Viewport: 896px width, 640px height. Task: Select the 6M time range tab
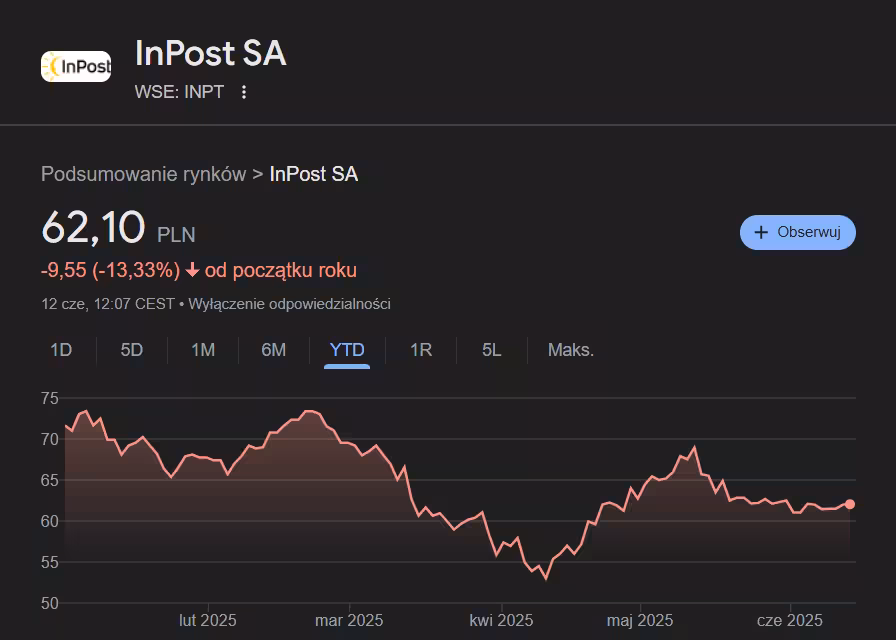pos(274,350)
